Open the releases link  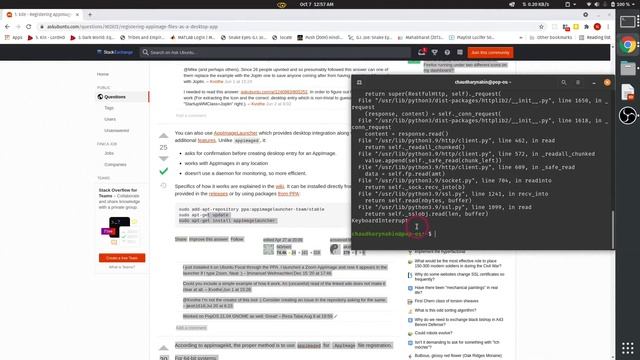point(218,194)
